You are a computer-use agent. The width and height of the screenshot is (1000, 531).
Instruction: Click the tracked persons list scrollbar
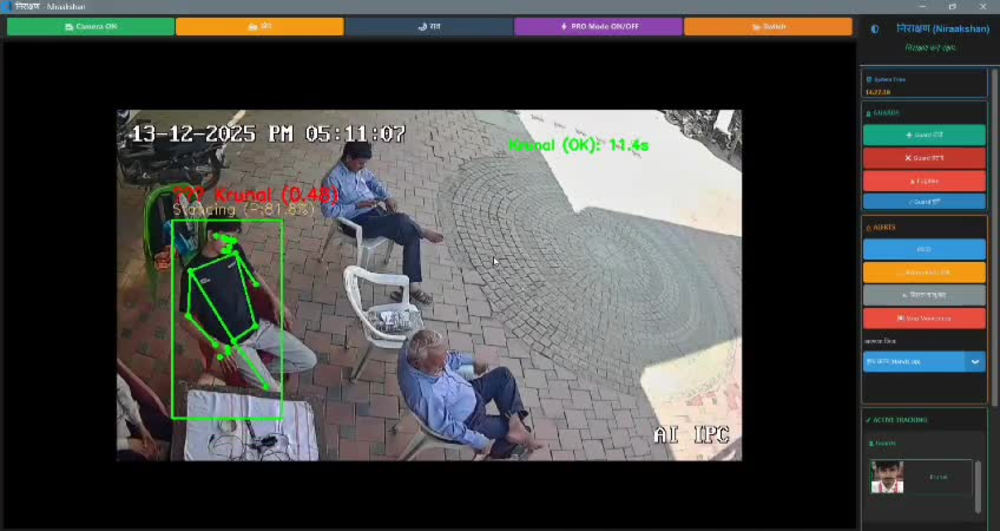(978, 486)
